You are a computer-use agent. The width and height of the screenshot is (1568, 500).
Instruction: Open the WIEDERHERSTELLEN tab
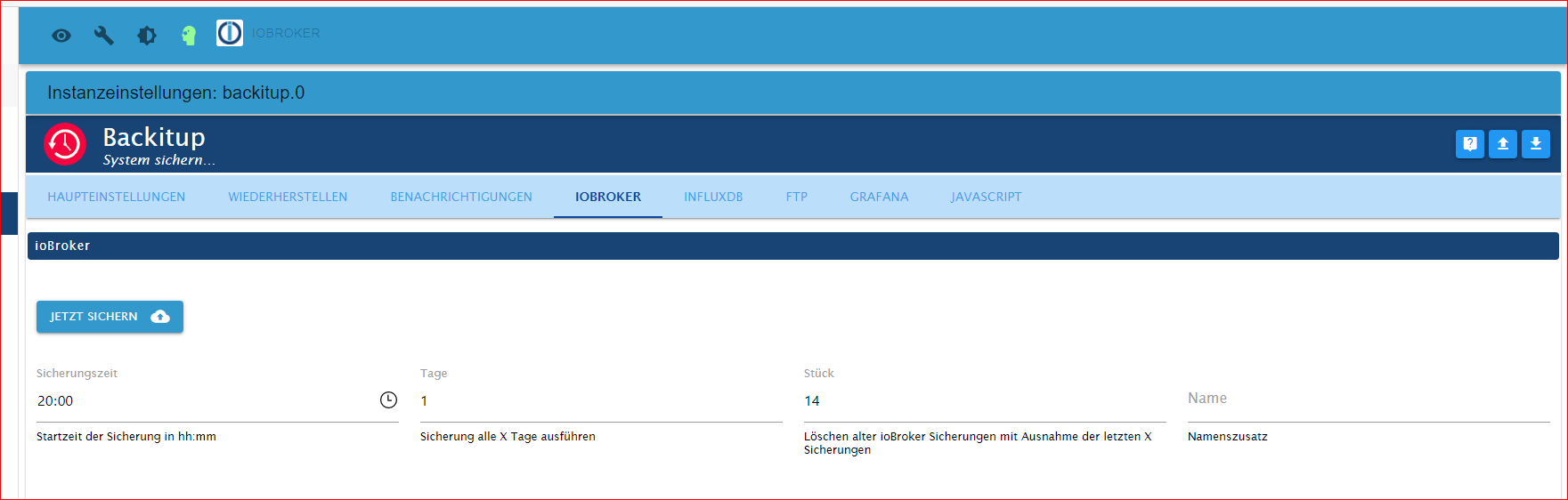pos(288,197)
